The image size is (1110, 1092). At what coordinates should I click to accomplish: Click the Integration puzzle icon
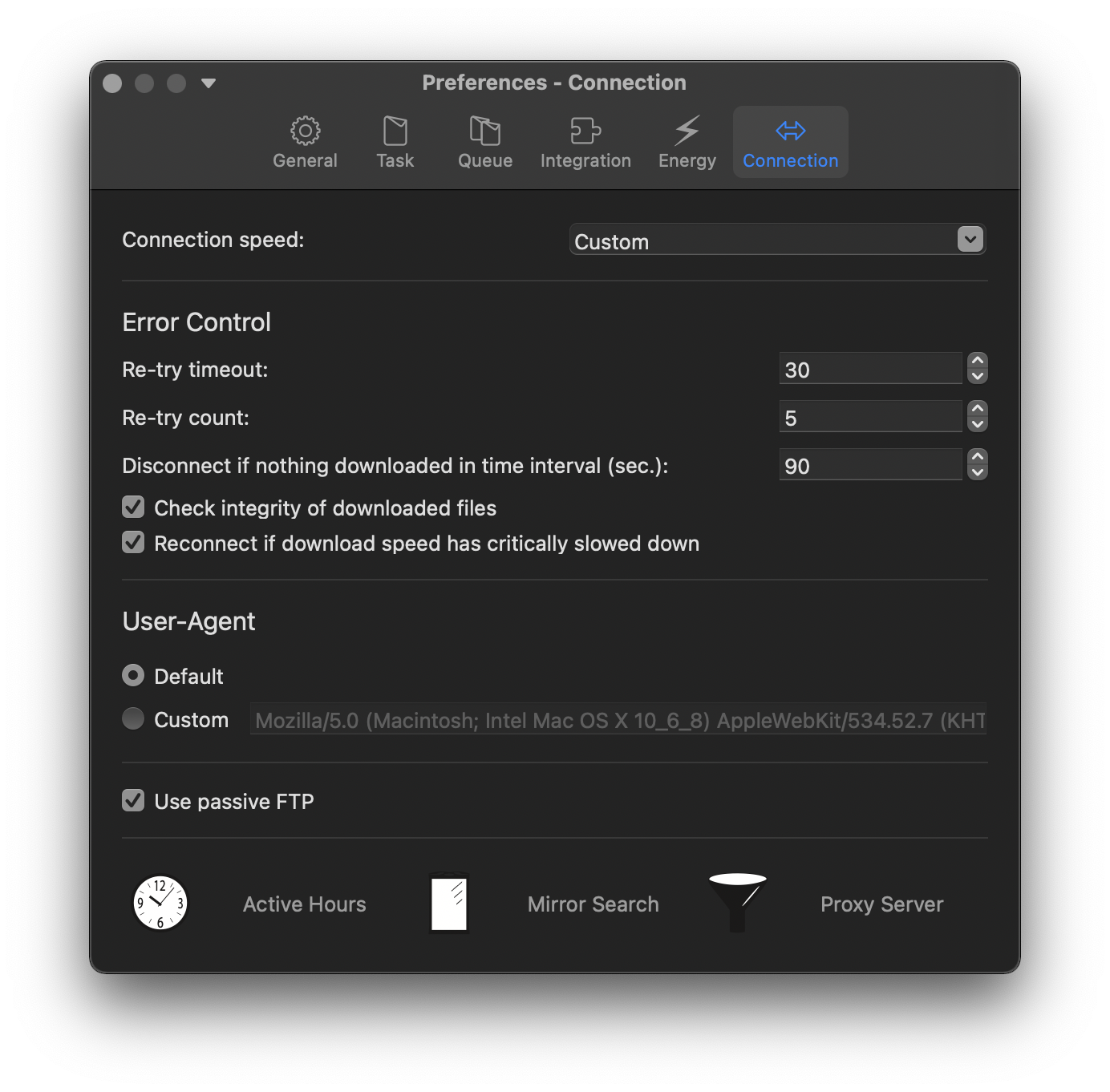585,131
